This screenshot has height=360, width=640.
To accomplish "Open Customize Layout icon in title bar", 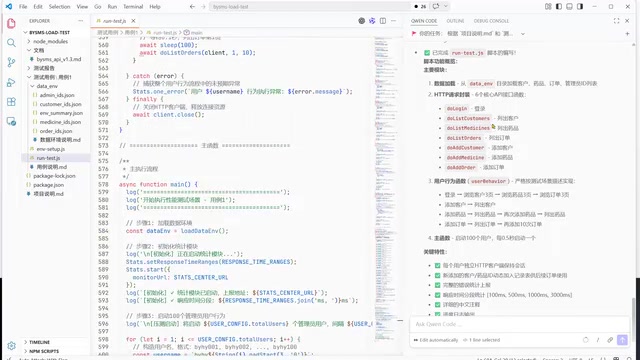I will 548,7.
